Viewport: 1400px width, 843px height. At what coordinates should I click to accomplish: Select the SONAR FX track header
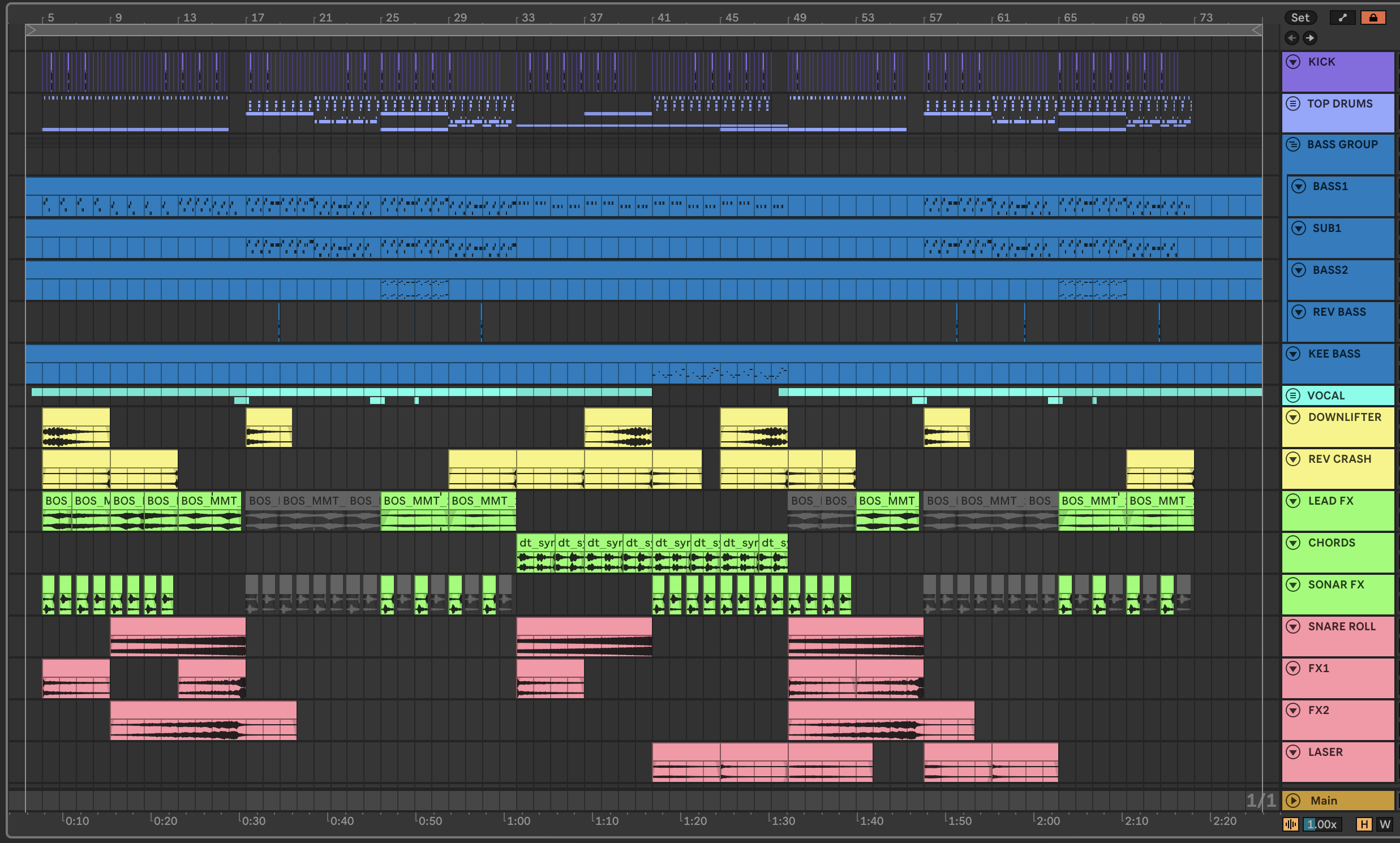1335,585
